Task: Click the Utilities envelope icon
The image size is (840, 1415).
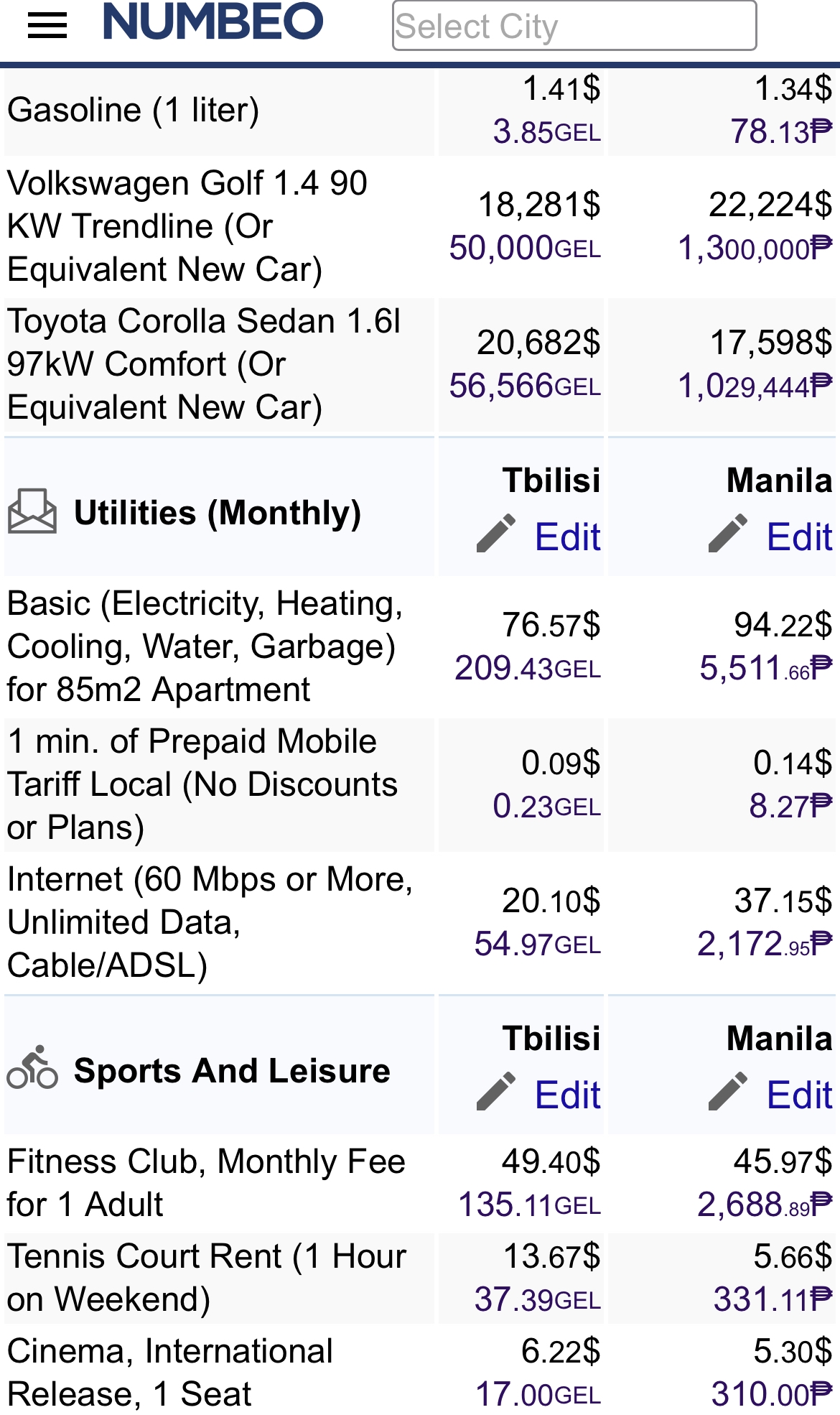Action: 32,511
